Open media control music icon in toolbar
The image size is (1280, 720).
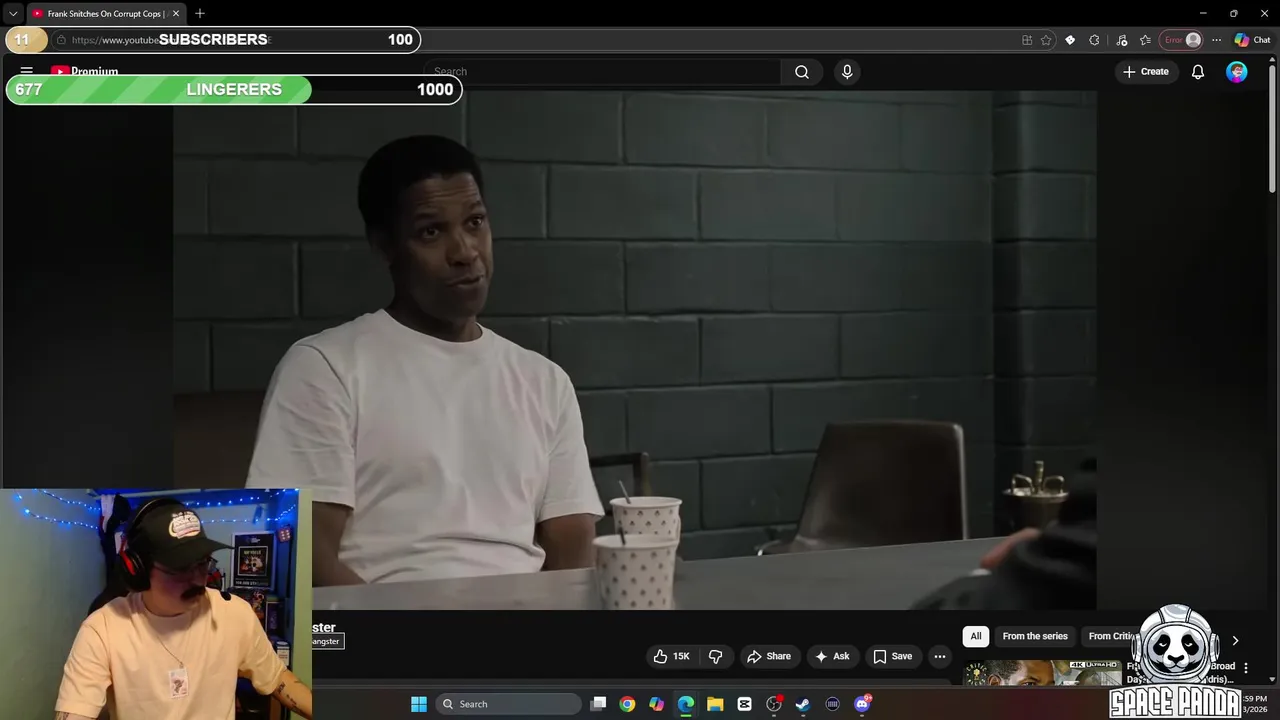1122,40
